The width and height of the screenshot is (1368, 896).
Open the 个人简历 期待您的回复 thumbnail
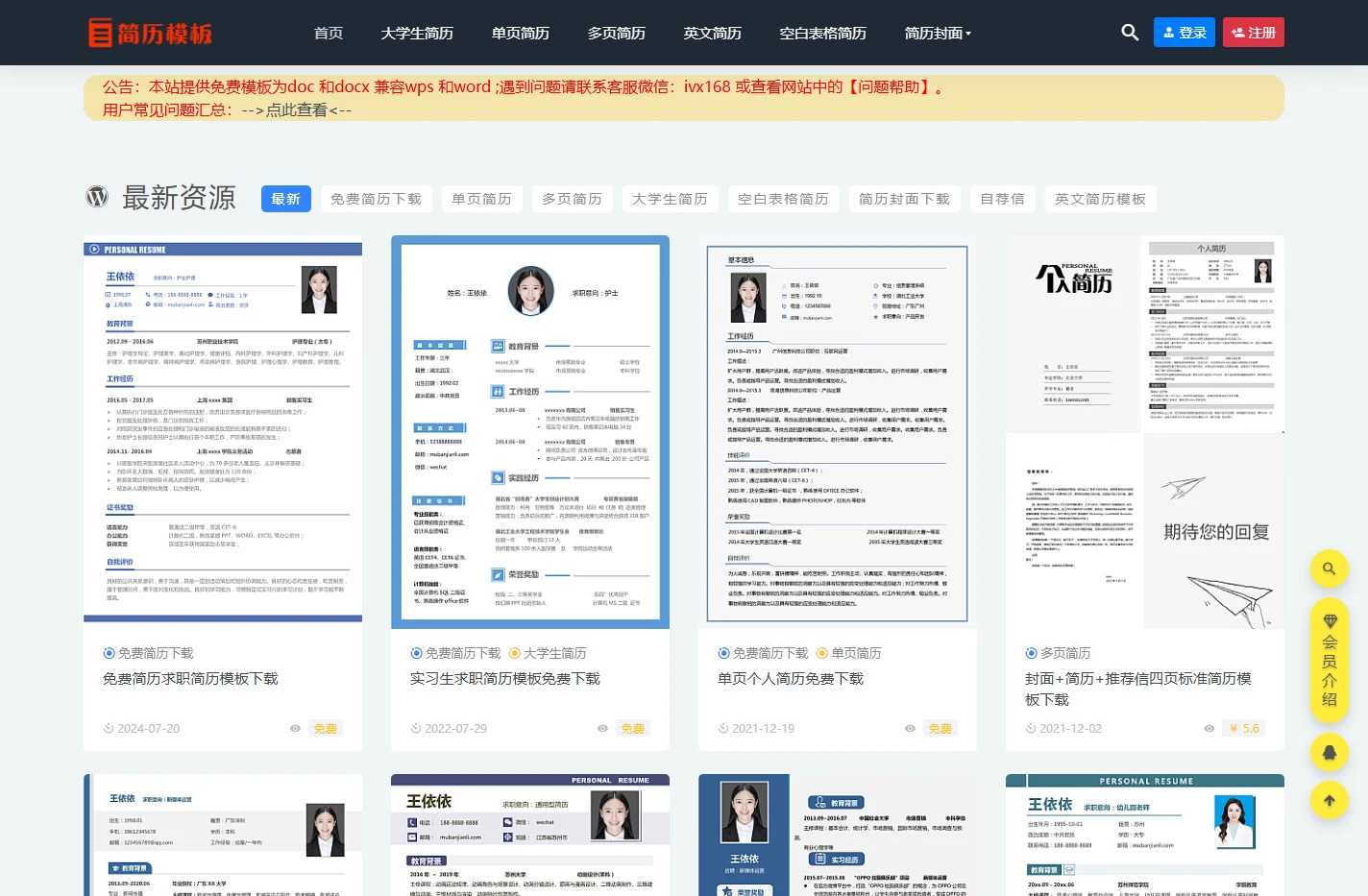click(x=1145, y=432)
